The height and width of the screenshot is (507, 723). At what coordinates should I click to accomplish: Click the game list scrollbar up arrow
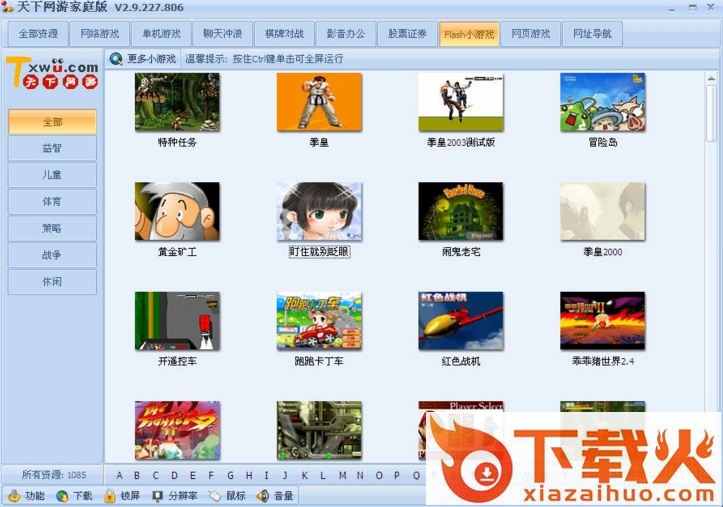click(711, 78)
